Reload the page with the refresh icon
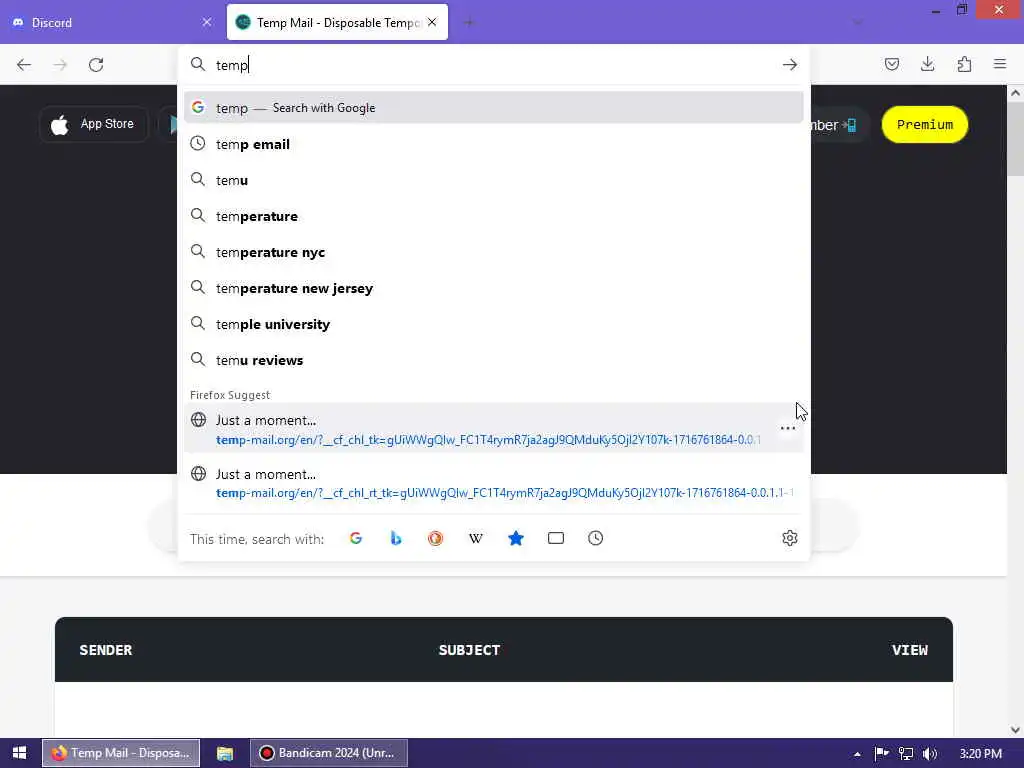 [96, 65]
